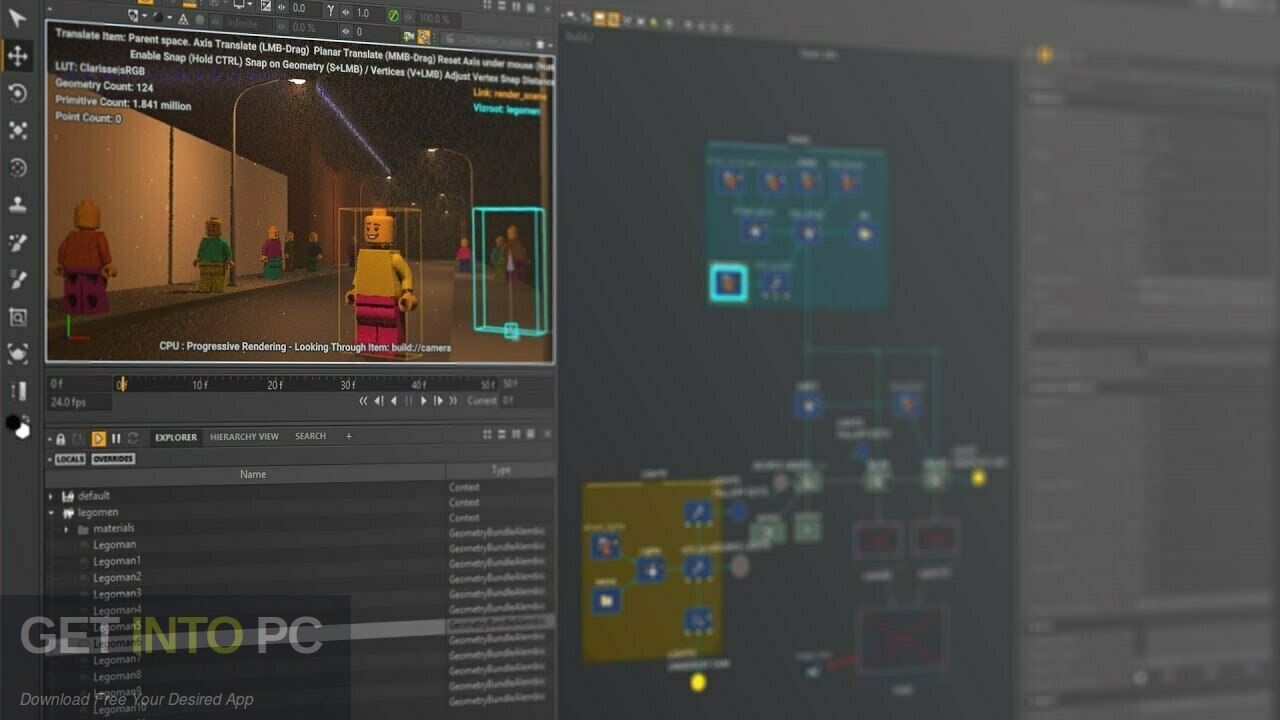Click the yellow output dot below yellow group

(x=698, y=682)
